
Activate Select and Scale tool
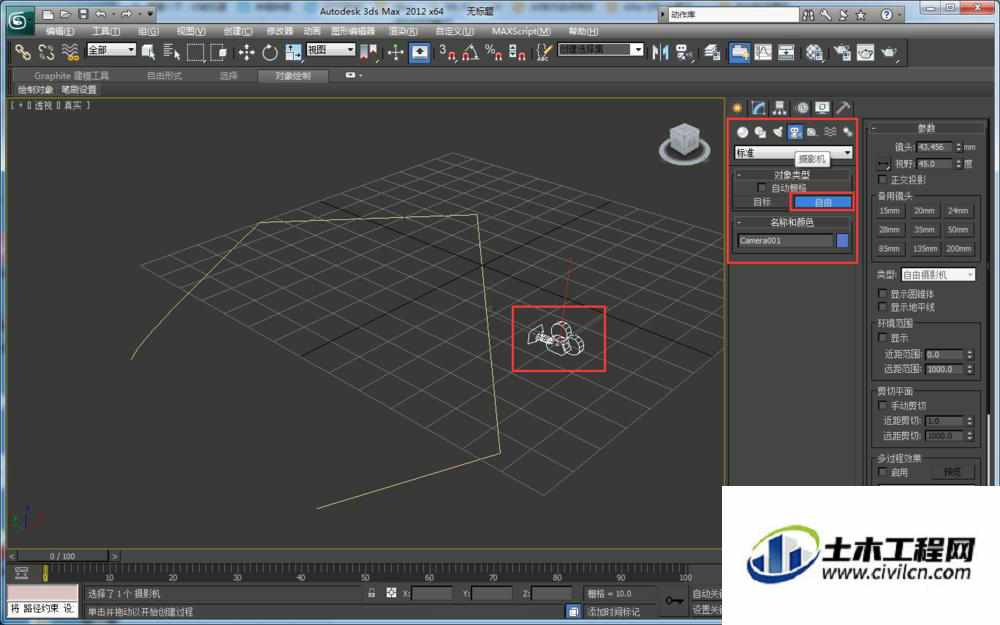pyautogui.click(x=293, y=52)
